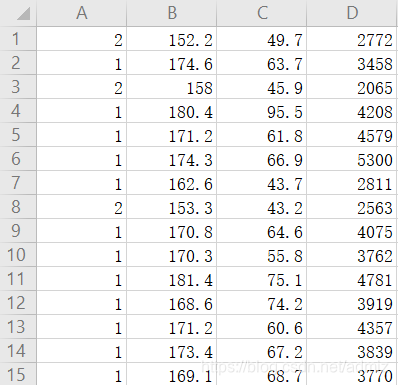The image size is (398, 385).
Task: Click cell containing 181.4
Action: (171, 279)
